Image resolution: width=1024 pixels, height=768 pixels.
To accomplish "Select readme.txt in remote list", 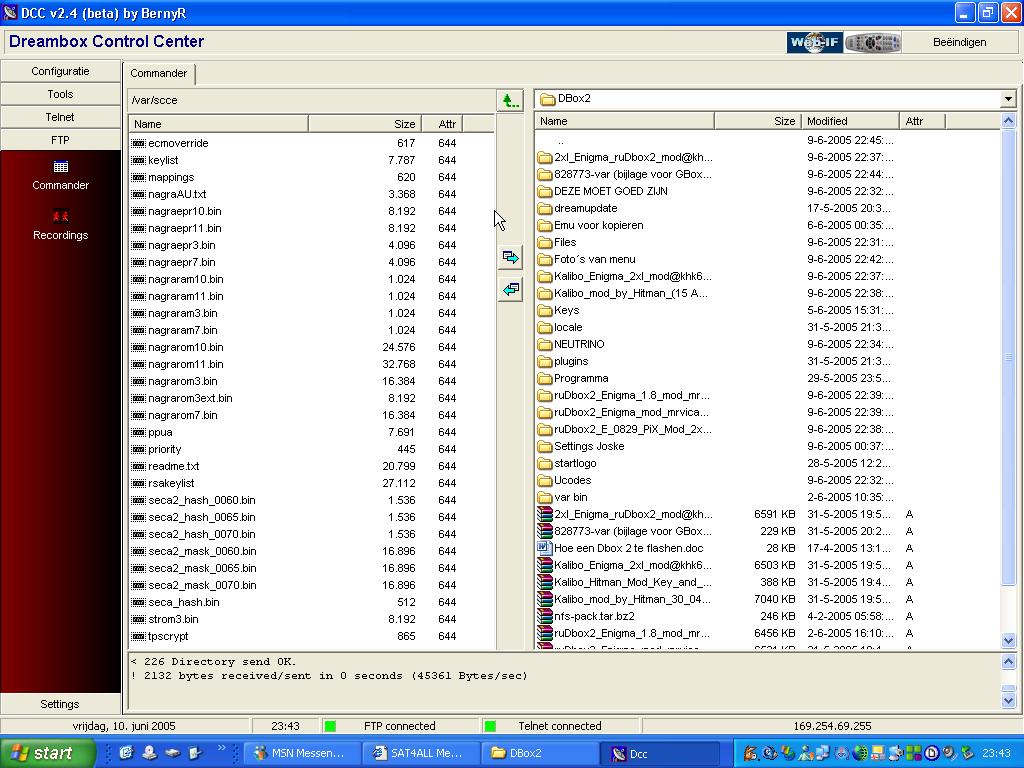I will click(x=312, y=466).
